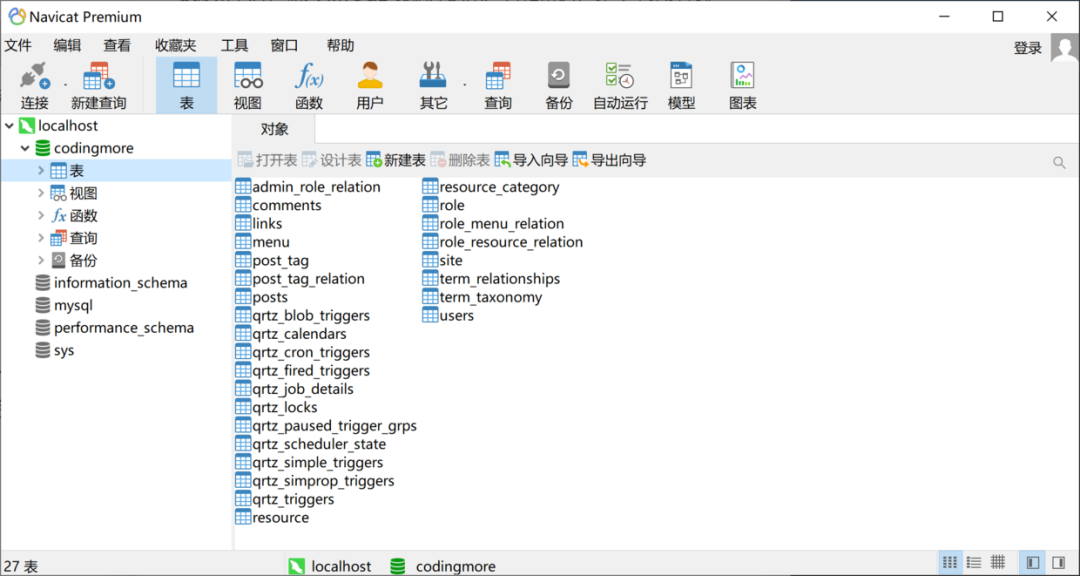The image size is (1080, 576).
Task: Expand the 视图 tree node
Action: pyautogui.click(x=41, y=193)
